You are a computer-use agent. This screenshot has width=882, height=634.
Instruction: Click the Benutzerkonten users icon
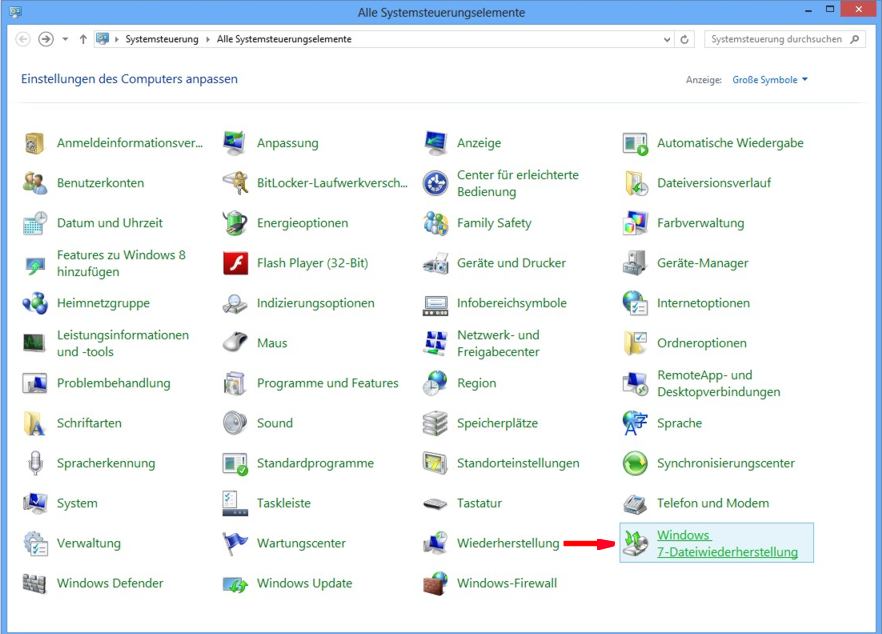[34, 183]
